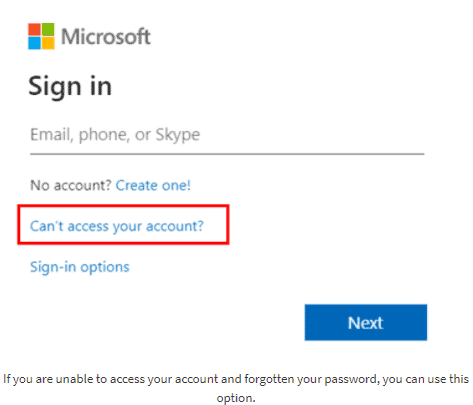Screen dimensions: 473x405
Task: Click the yellow square of the Microsoft logo
Action: click(48, 43)
